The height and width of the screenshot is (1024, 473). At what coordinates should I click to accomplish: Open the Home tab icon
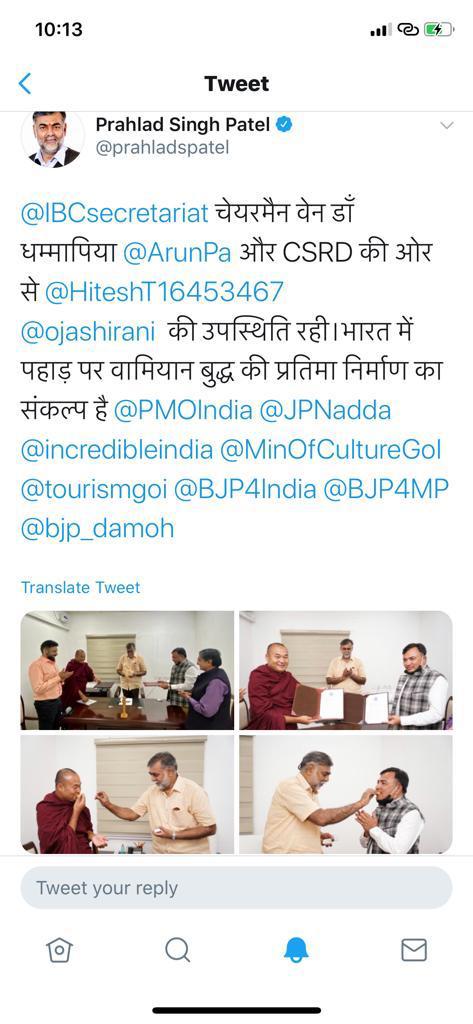click(59, 950)
